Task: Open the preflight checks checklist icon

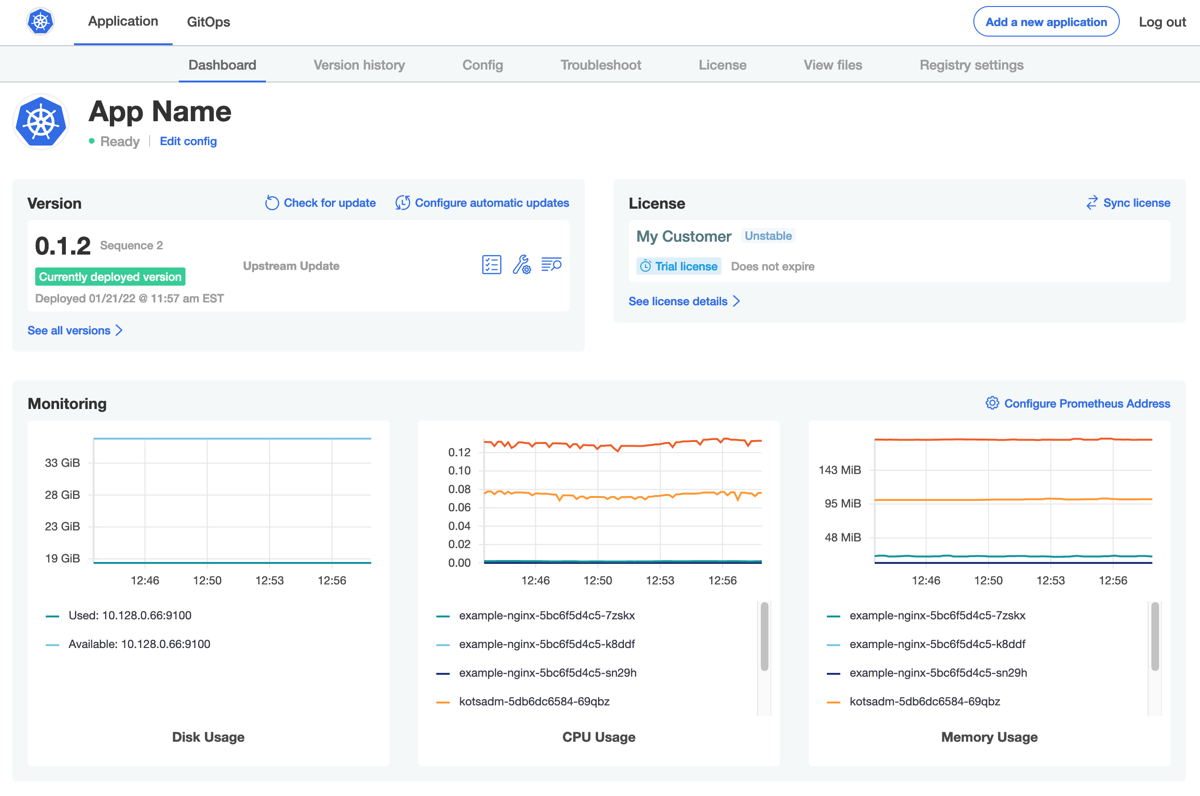Action: click(491, 264)
